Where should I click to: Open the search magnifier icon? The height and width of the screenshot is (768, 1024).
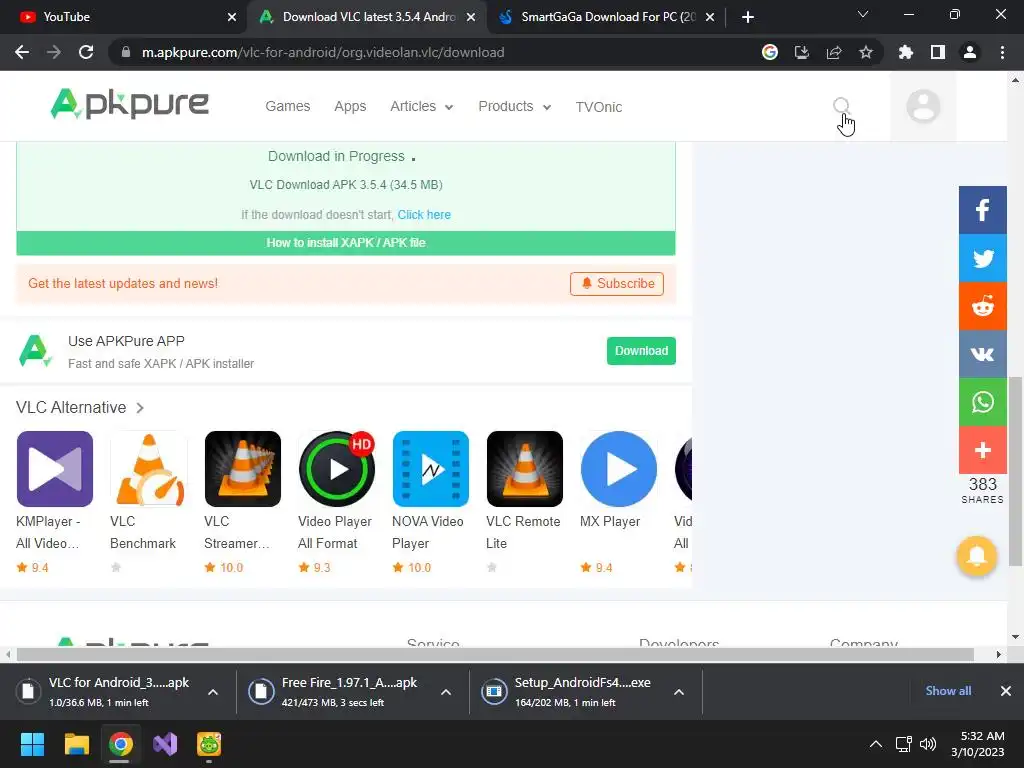click(841, 106)
